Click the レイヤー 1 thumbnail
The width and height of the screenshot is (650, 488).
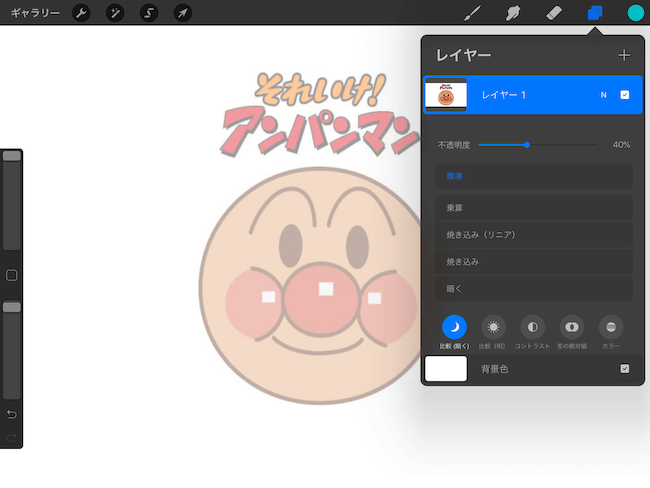pyautogui.click(x=446, y=95)
